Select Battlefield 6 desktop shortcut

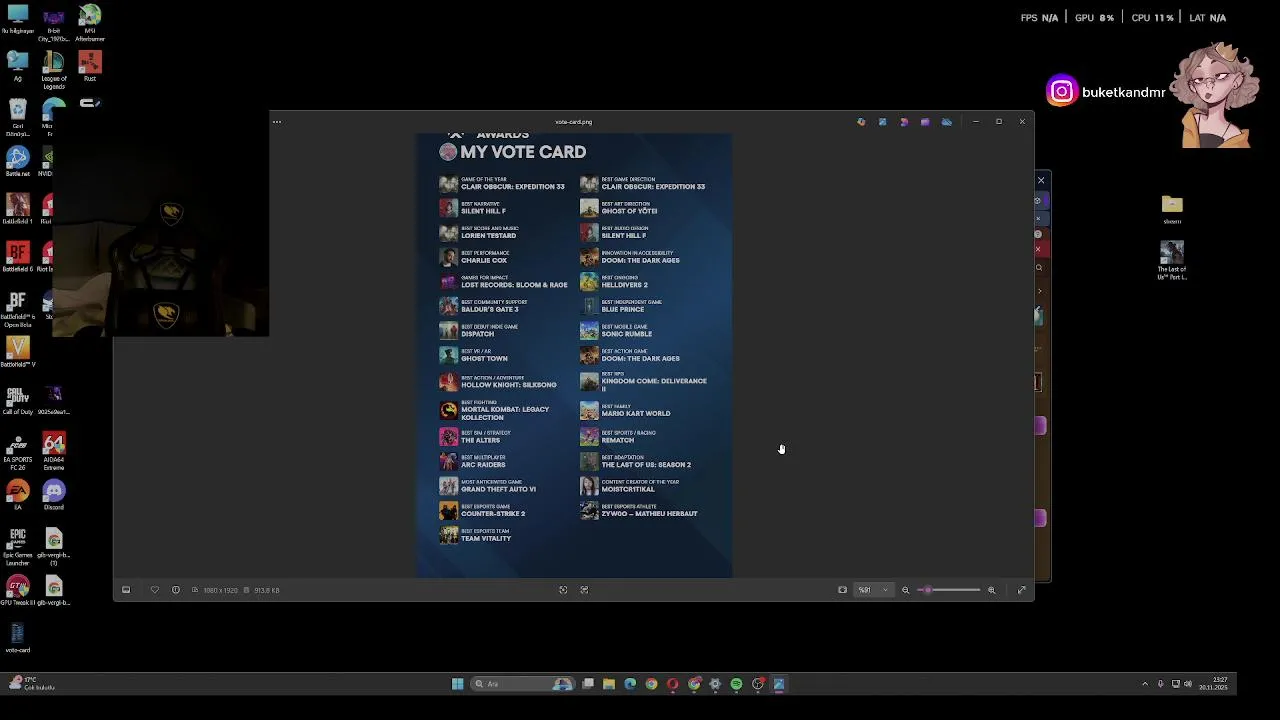coord(18,257)
